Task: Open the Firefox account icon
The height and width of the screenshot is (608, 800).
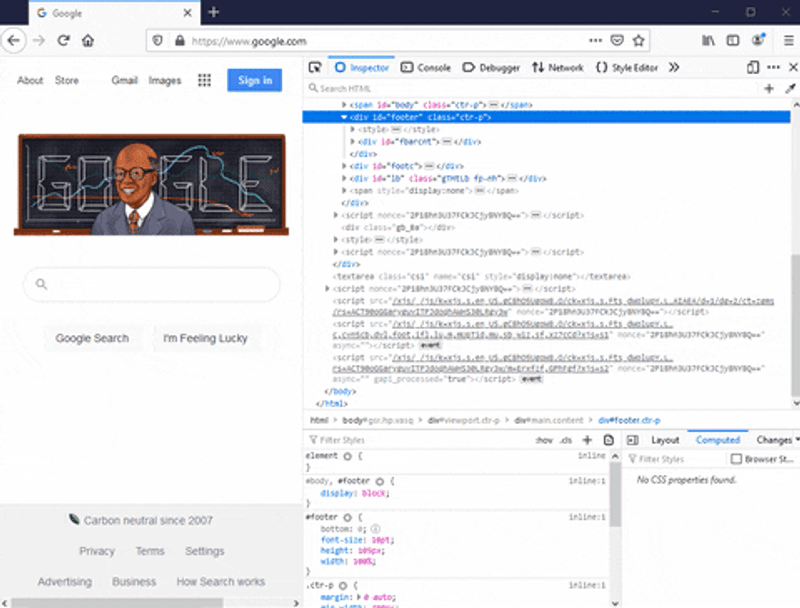Action: (758, 40)
